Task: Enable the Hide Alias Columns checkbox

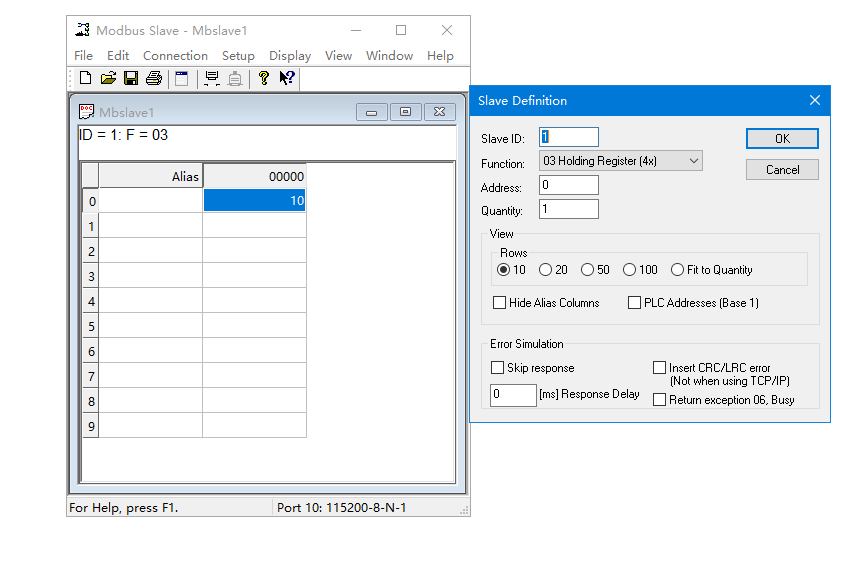Action: (x=500, y=303)
